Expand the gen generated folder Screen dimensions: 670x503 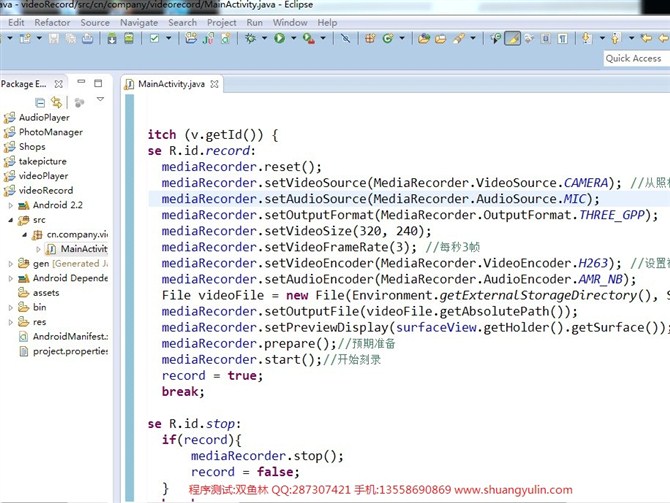(11, 263)
